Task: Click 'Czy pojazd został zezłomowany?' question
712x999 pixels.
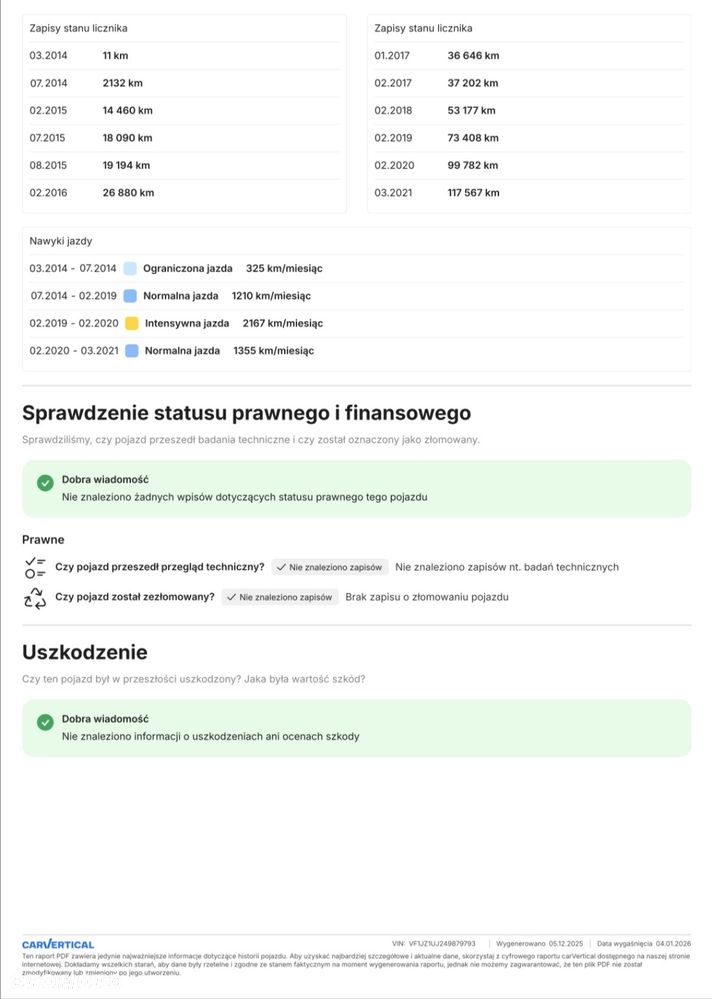Action: tap(135, 597)
